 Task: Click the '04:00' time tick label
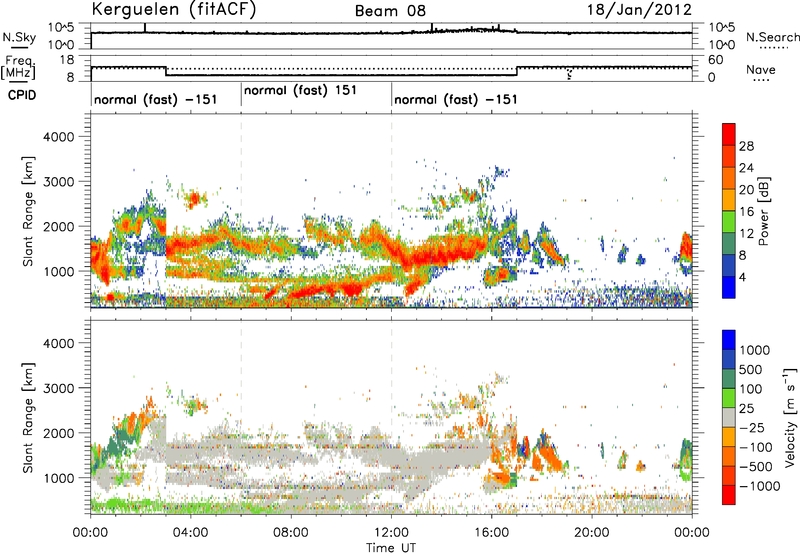point(190,532)
